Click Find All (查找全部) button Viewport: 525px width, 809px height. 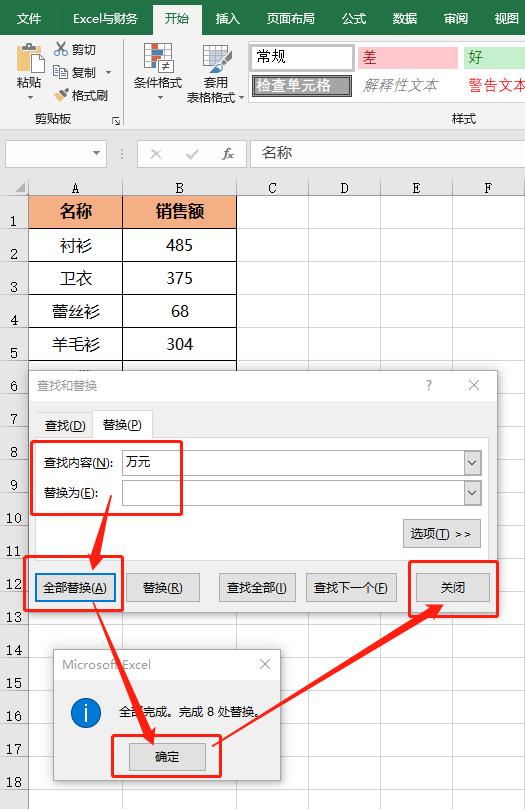click(x=257, y=588)
